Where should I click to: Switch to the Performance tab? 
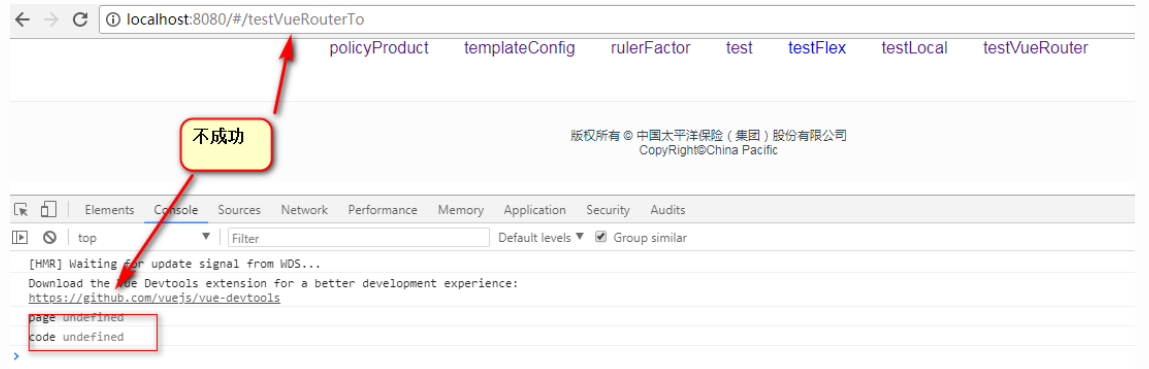click(x=383, y=210)
